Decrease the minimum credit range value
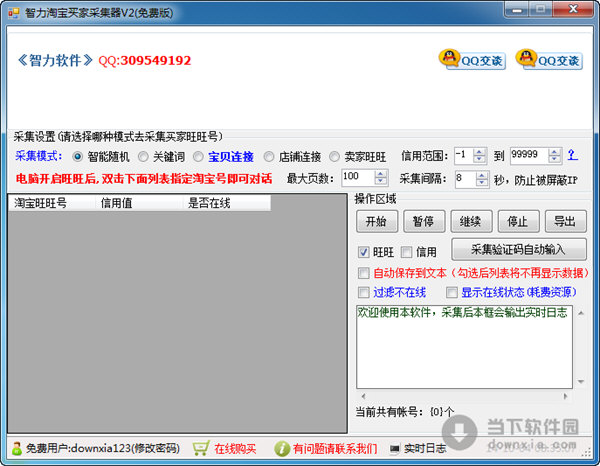The height and width of the screenshot is (466, 600). (x=479, y=159)
